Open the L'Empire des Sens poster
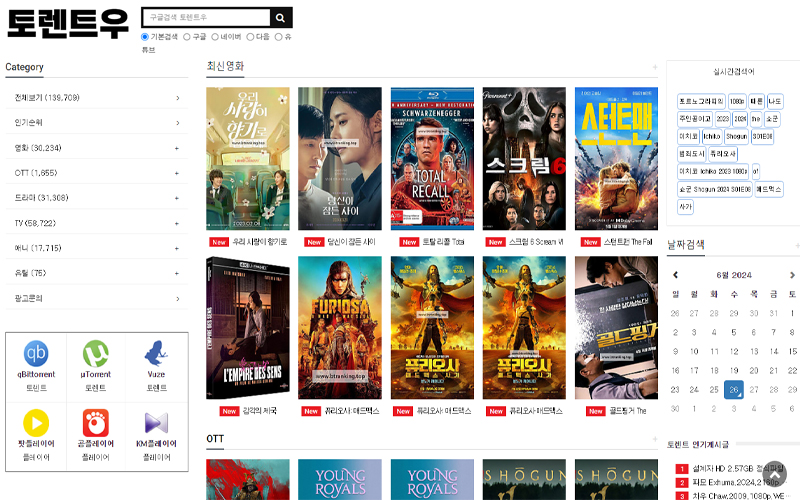The height and width of the screenshot is (500, 800). (x=247, y=328)
